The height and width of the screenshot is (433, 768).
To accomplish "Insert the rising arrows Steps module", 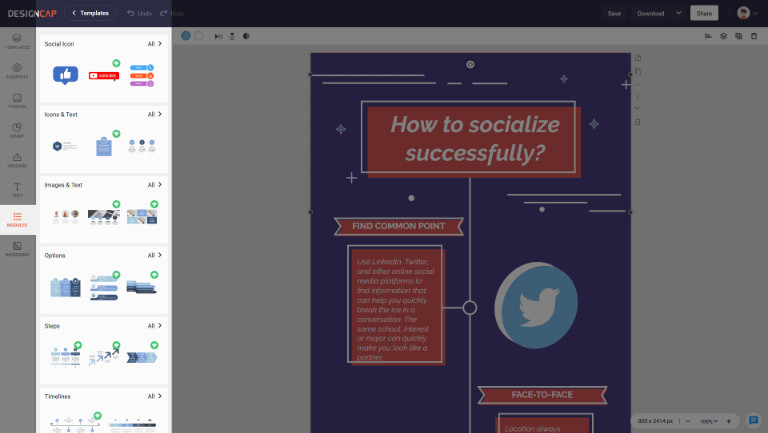I will [104, 357].
